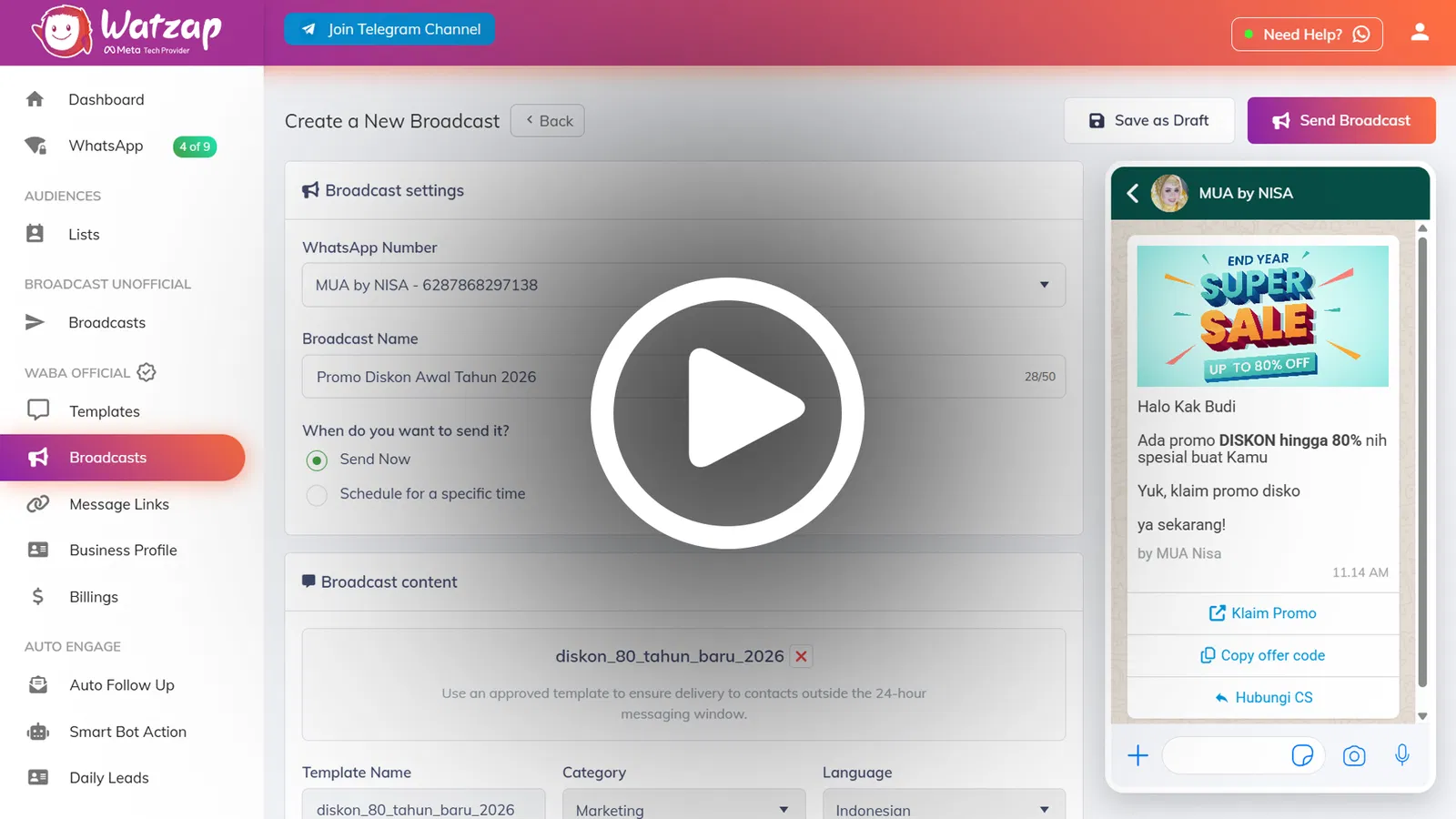Click the Broadcast content chat icon

[x=308, y=581]
